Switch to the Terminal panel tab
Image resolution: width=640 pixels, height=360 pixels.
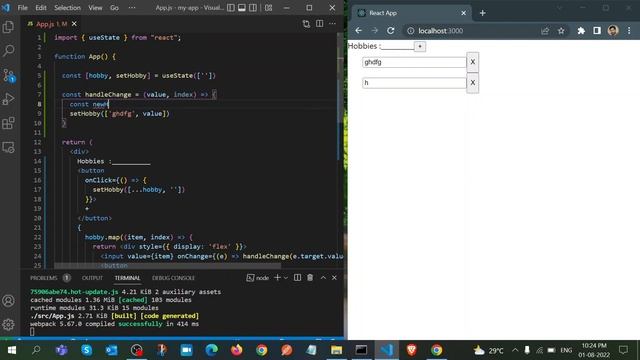(127, 278)
